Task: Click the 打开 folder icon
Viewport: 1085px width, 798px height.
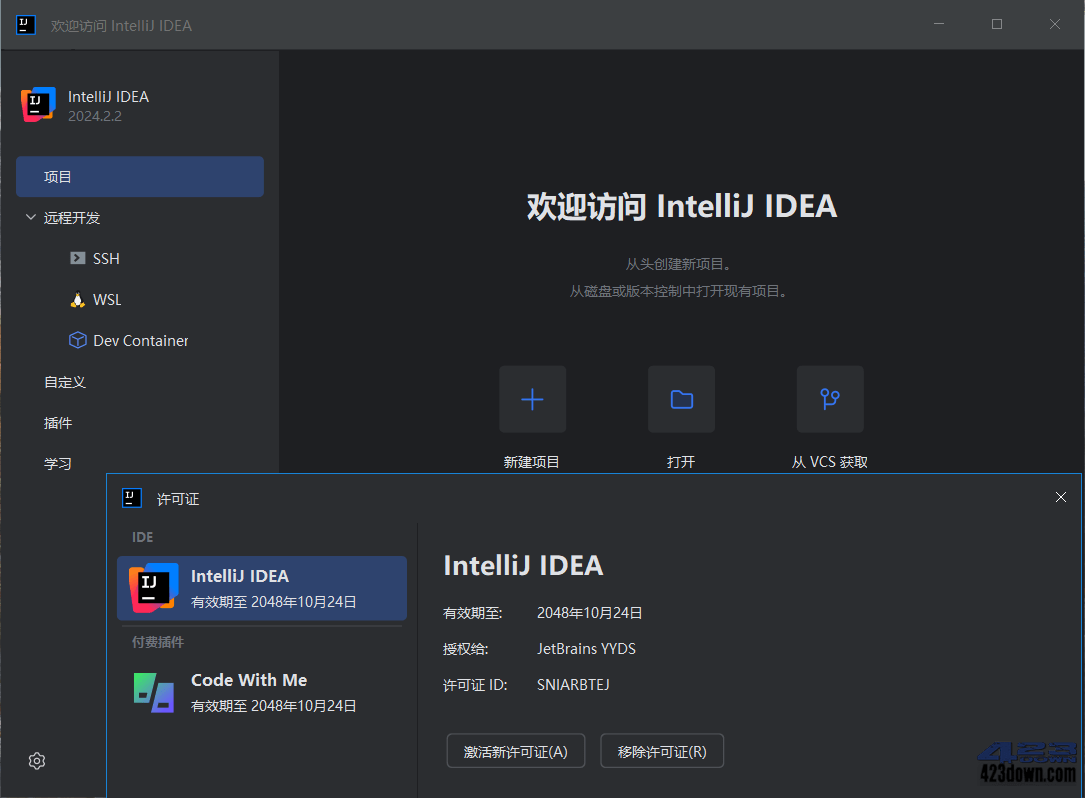Action: pos(681,399)
